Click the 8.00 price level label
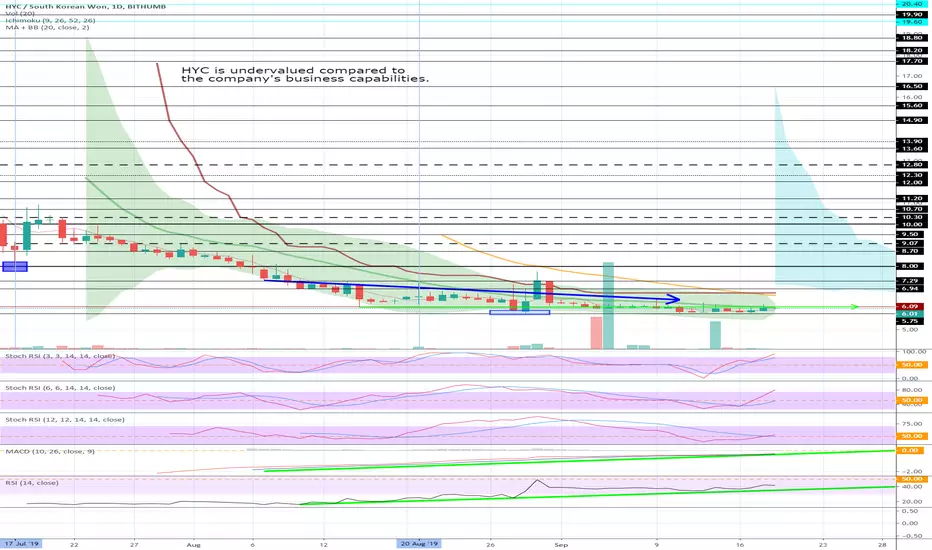Viewport: 932px width, 550px height. click(x=912, y=266)
